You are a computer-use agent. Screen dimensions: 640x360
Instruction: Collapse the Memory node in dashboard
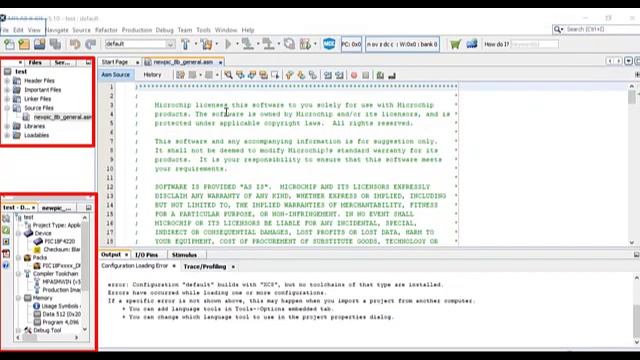point(18,298)
